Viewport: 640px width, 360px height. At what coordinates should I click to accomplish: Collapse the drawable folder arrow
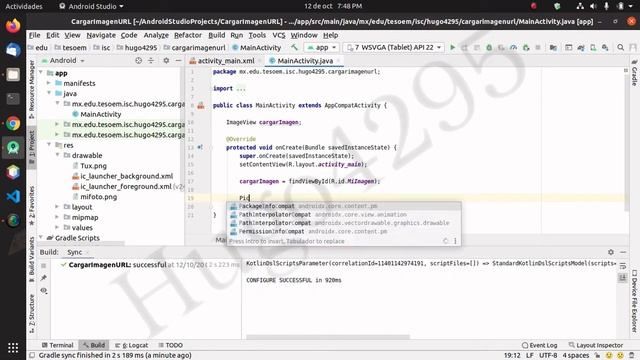(x=57, y=155)
